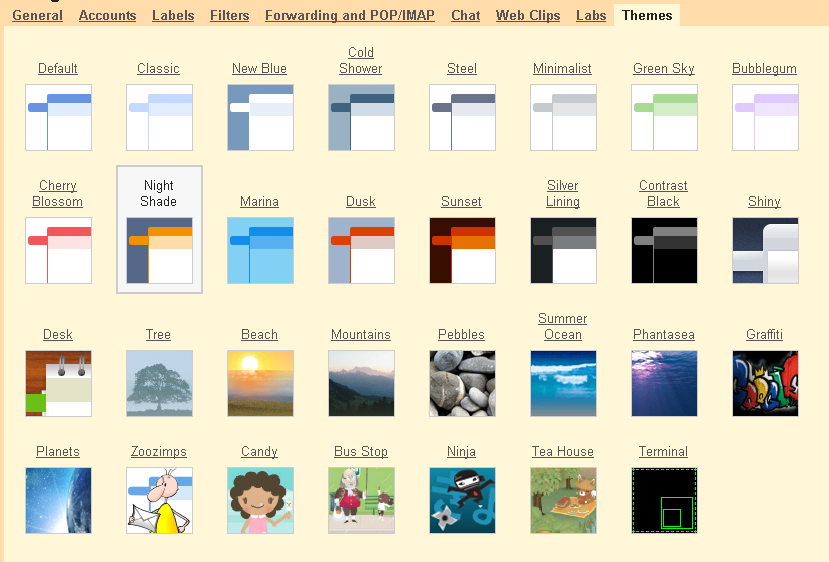Choose the Tree theme image
Image resolution: width=829 pixels, height=562 pixels.
click(x=160, y=383)
